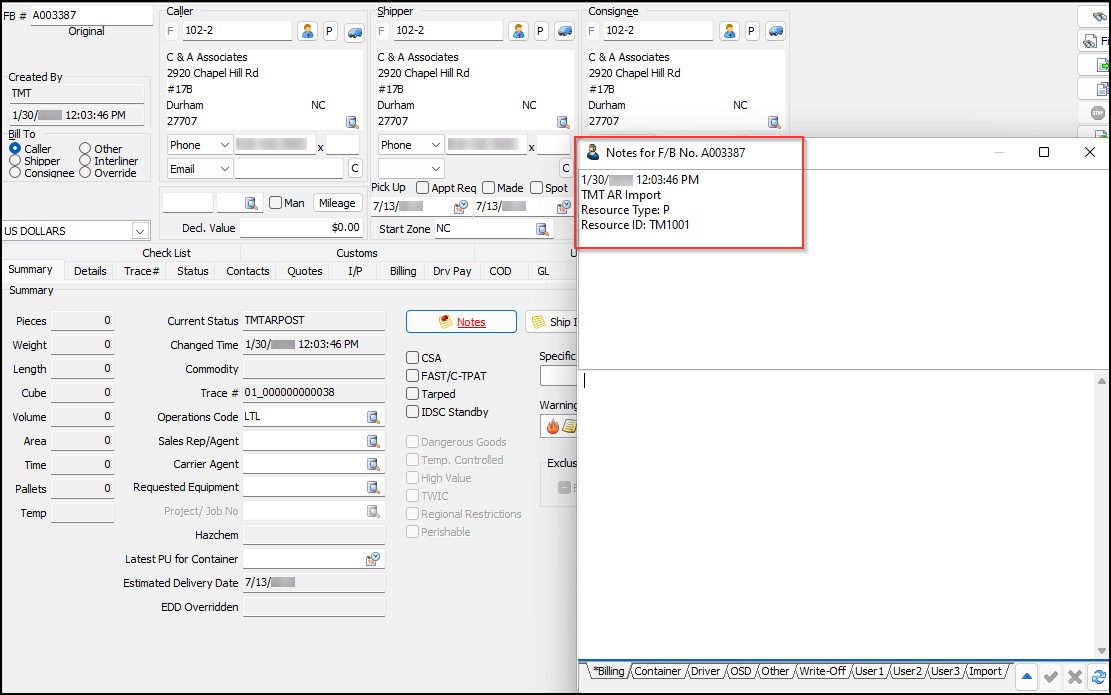This screenshot has height=695, width=1111.
Task: Select Override Bill To radio button
Action: click(85, 173)
